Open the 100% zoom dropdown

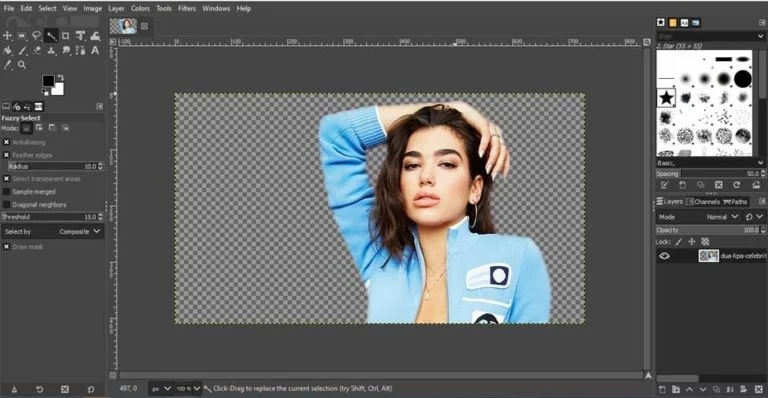(x=188, y=389)
